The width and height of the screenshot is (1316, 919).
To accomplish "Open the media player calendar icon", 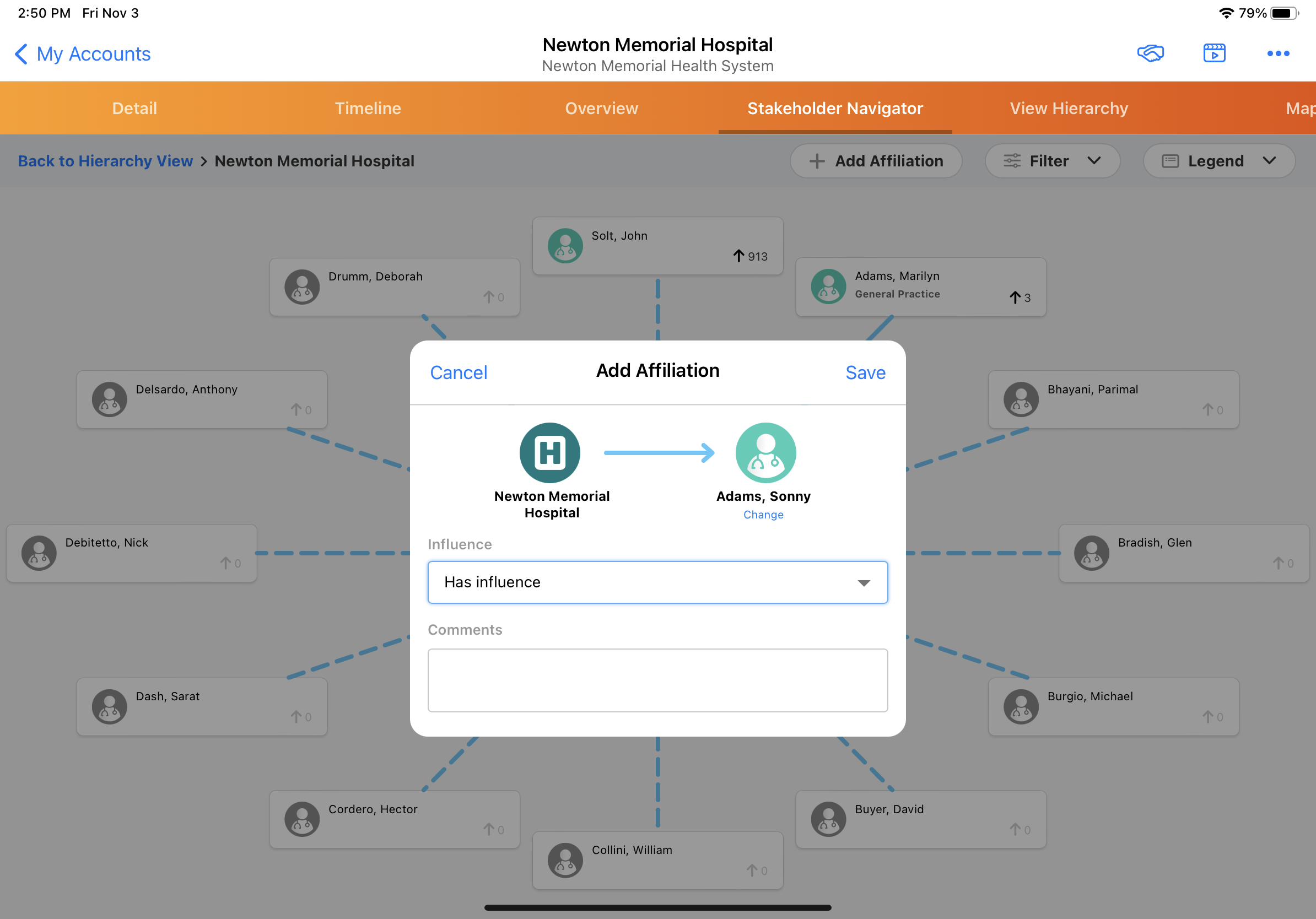I will (x=1214, y=53).
